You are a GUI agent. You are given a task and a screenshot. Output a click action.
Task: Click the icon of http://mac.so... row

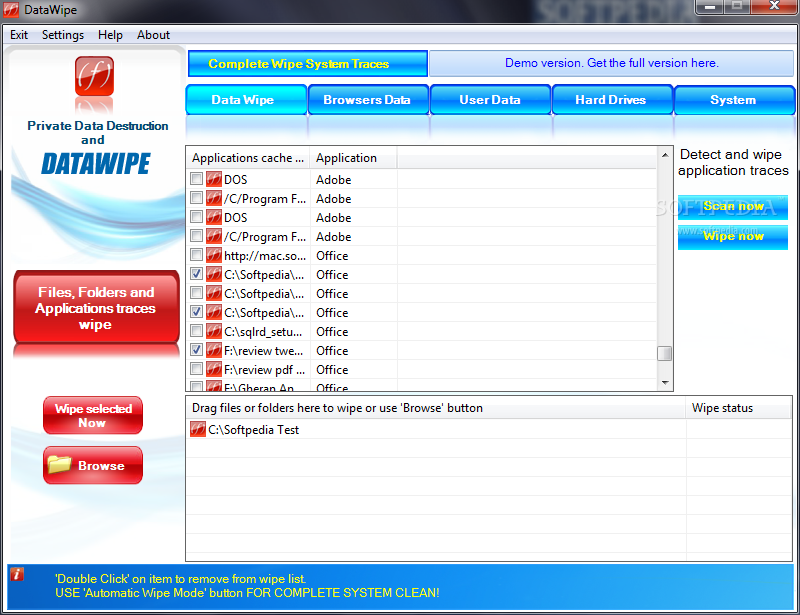[x=214, y=255]
